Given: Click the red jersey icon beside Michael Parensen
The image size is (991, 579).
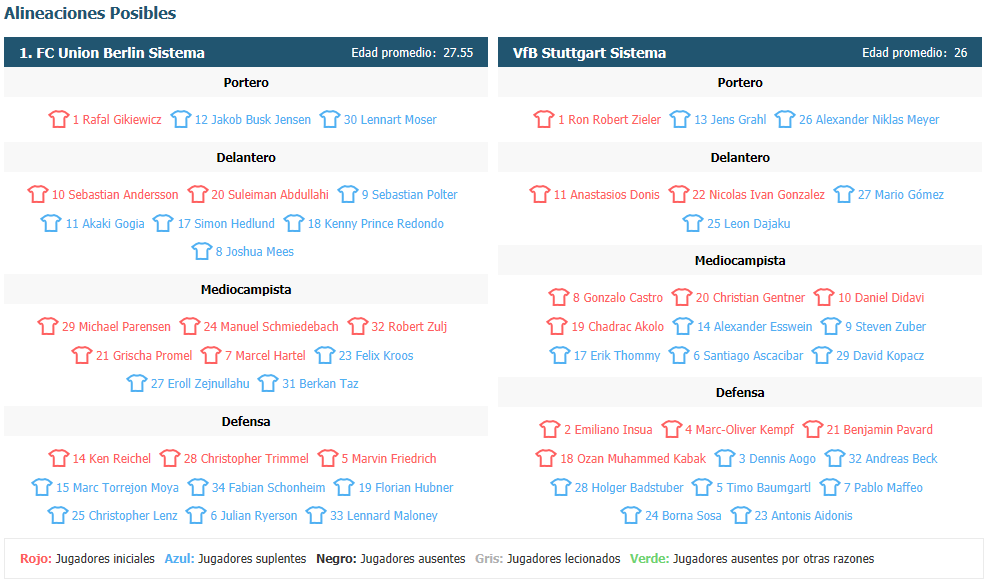Looking at the screenshot, I should (x=48, y=326).
